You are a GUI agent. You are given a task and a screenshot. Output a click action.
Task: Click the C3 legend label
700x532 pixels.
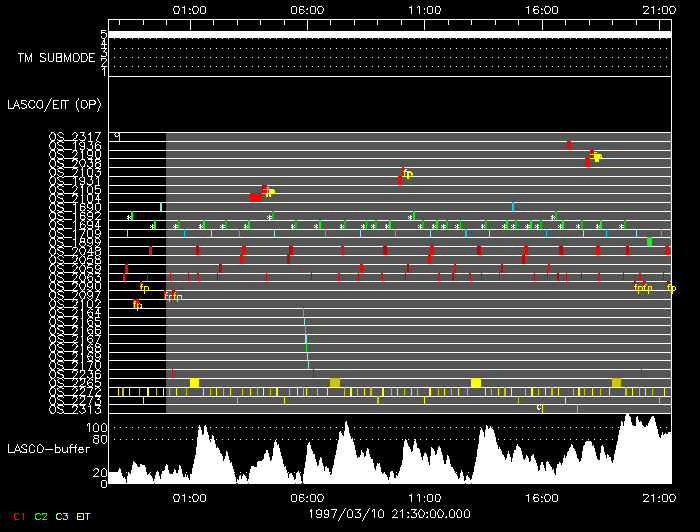tap(62, 515)
